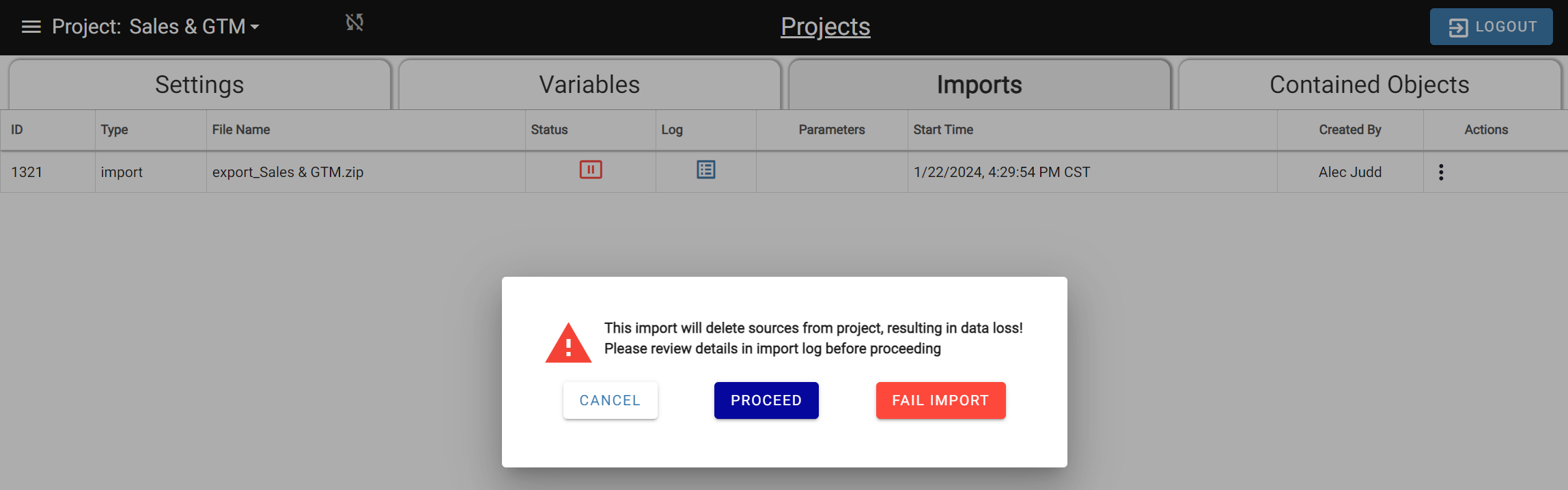
Task: Cancel the import warning dialog
Action: 610,400
